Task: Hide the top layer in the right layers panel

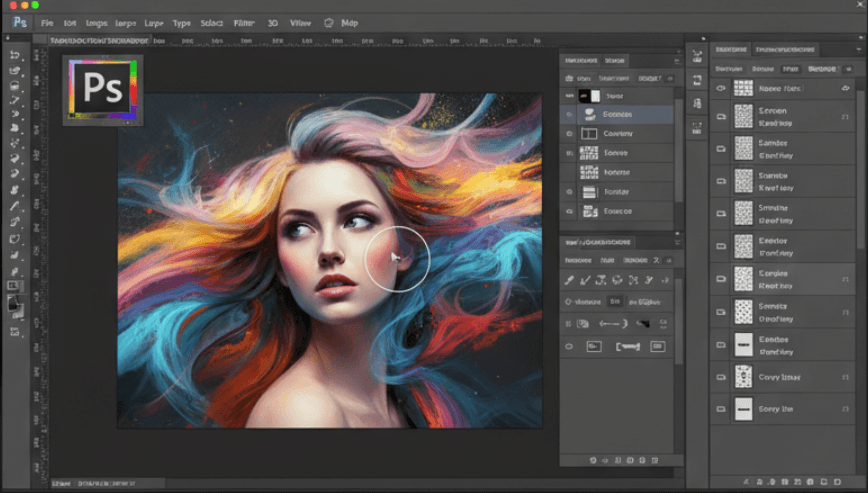Action: click(722, 88)
